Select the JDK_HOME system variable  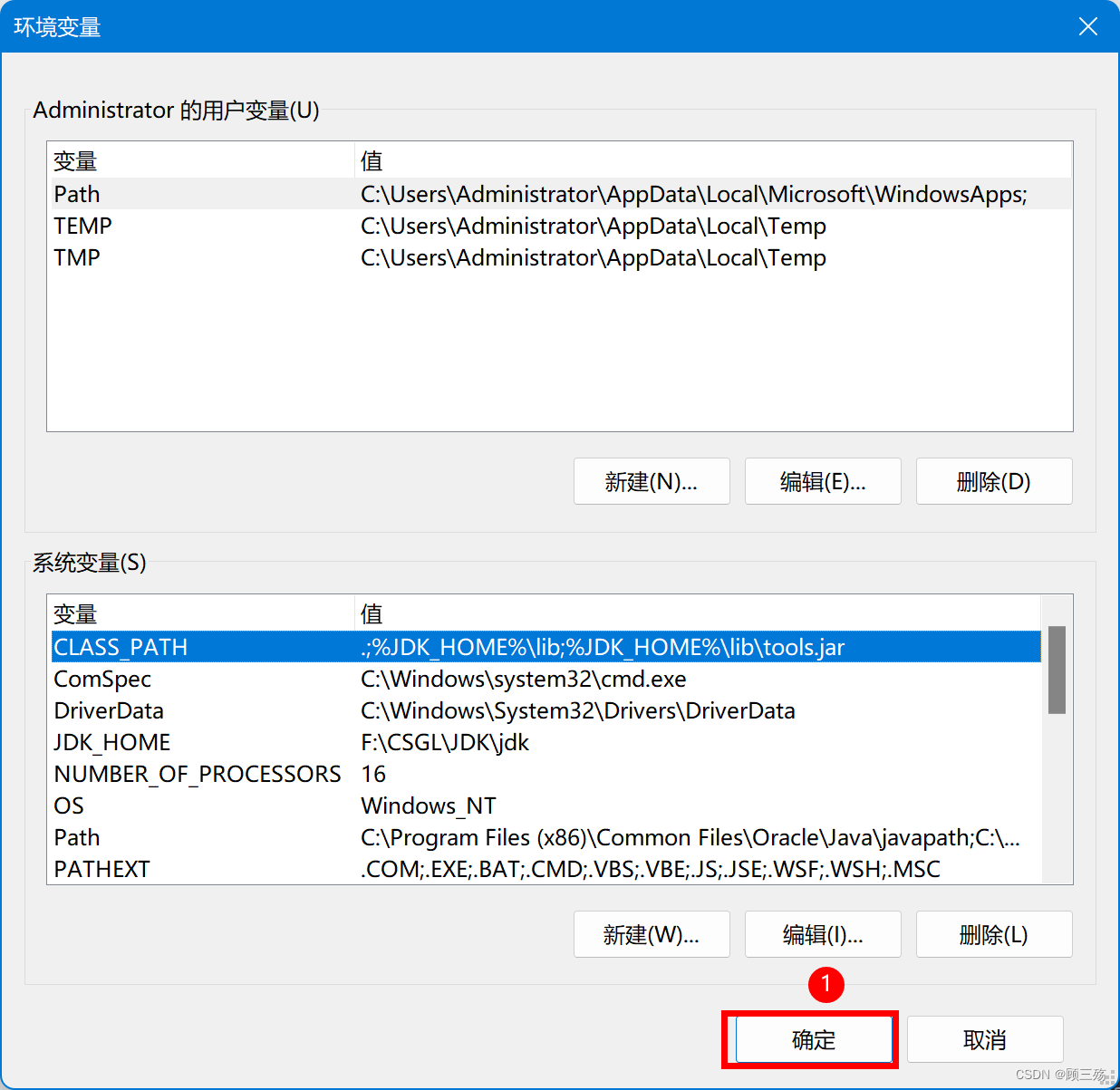click(x=546, y=742)
